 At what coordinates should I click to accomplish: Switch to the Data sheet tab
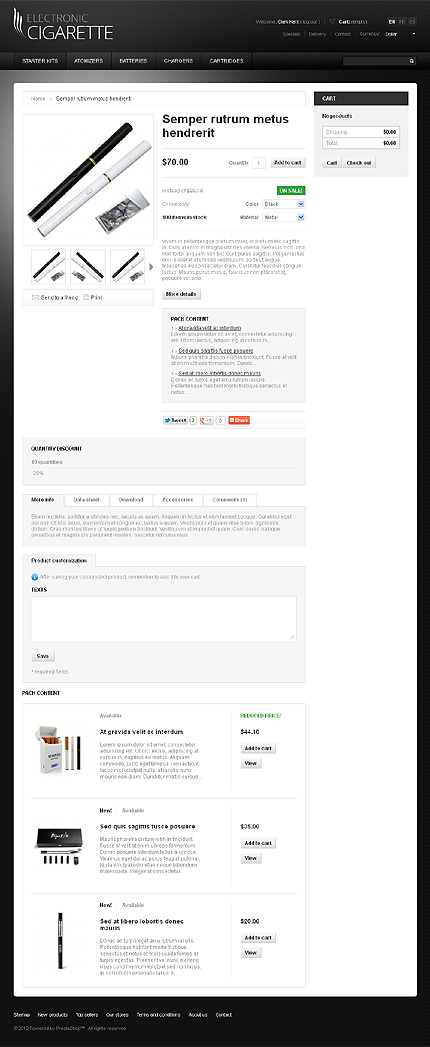(x=87, y=499)
